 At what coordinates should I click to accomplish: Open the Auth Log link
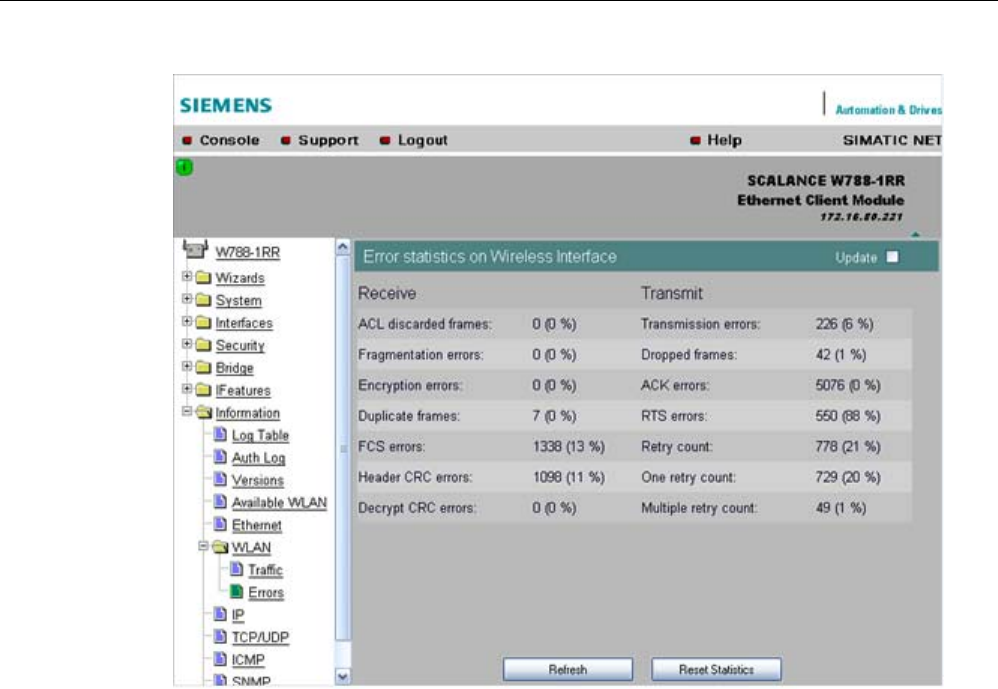(258, 458)
